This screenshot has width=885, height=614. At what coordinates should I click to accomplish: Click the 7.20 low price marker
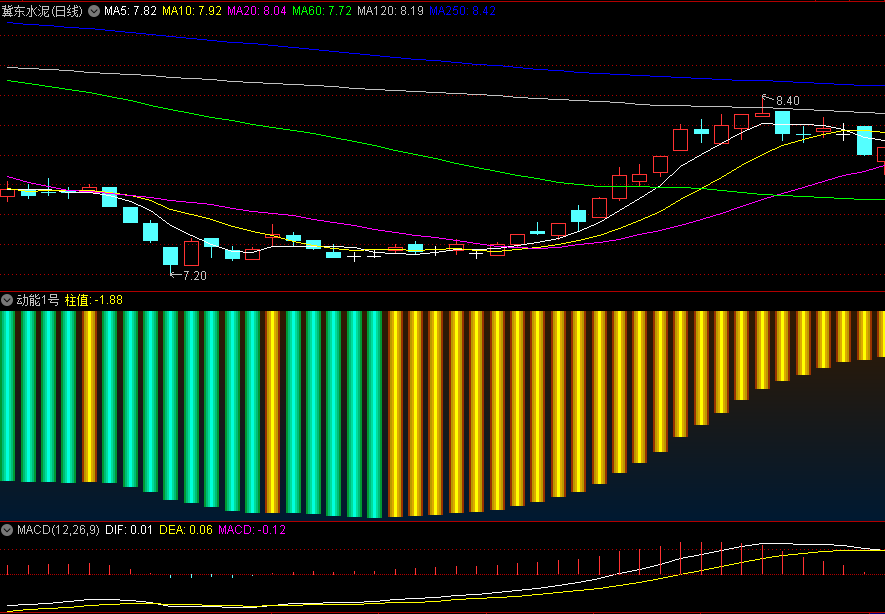click(x=195, y=276)
